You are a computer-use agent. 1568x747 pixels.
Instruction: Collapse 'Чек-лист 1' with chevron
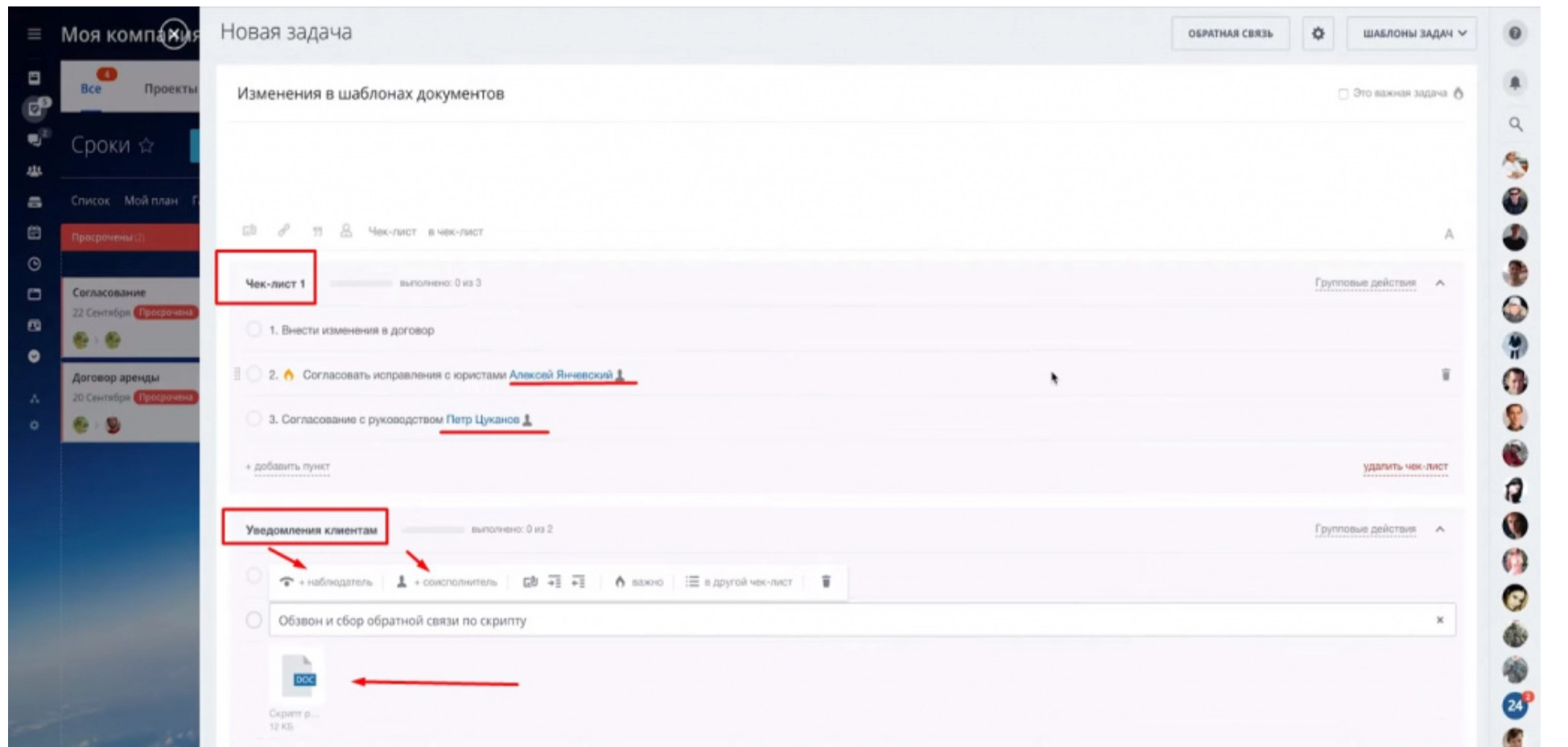pos(1440,283)
